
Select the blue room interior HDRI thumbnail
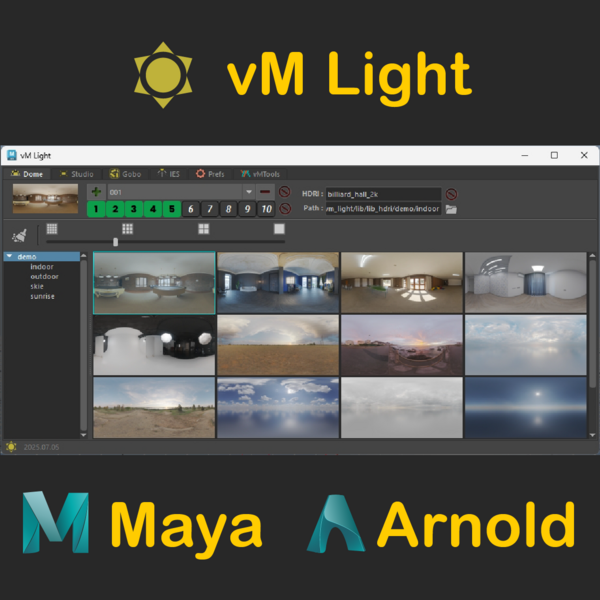click(x=278, y=283)
